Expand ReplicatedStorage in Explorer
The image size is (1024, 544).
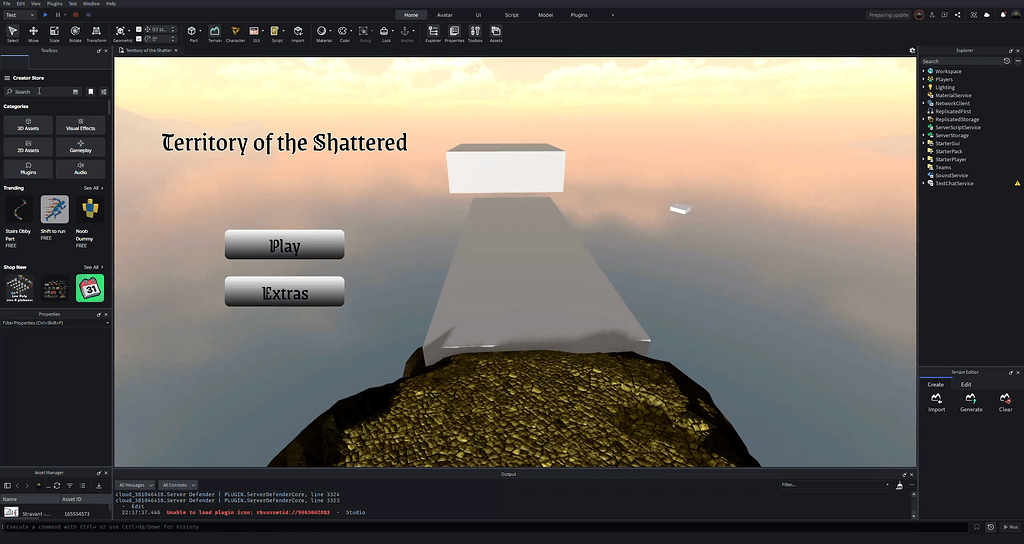(923, 119)
